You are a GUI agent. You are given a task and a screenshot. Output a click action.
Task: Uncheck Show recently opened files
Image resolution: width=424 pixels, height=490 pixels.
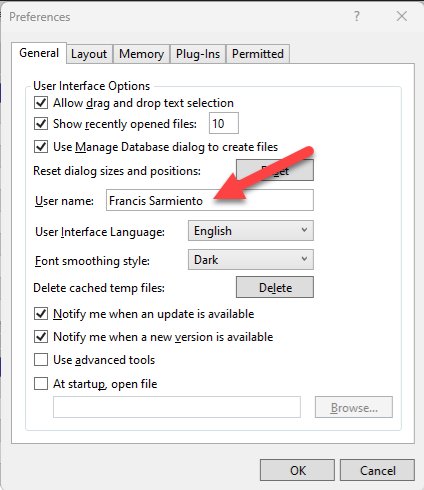coord(41,124)
